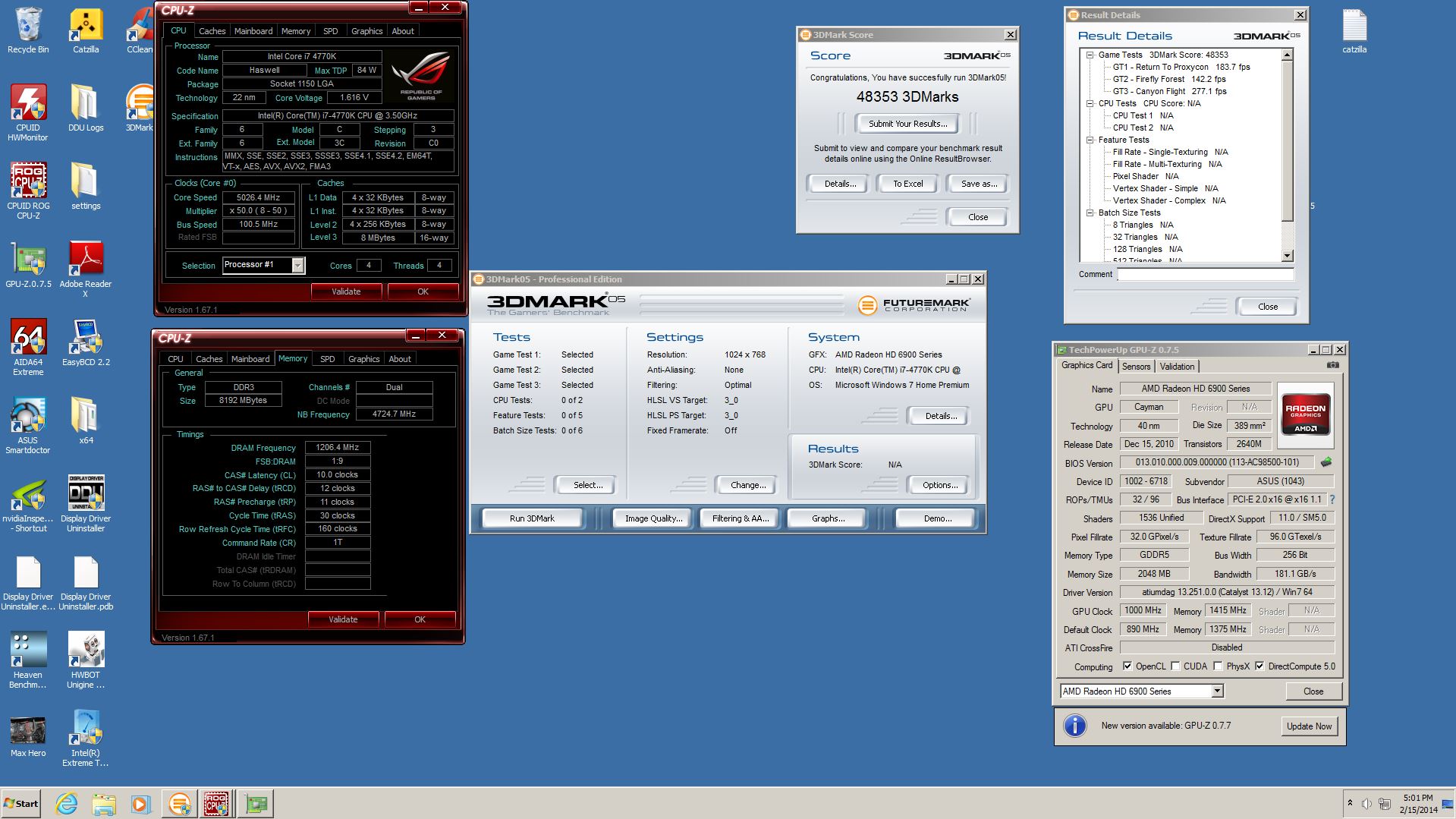Click Result Details scrollbar down arrow
Screen dimensions: 1456x819
click(x=1287, y=256)
